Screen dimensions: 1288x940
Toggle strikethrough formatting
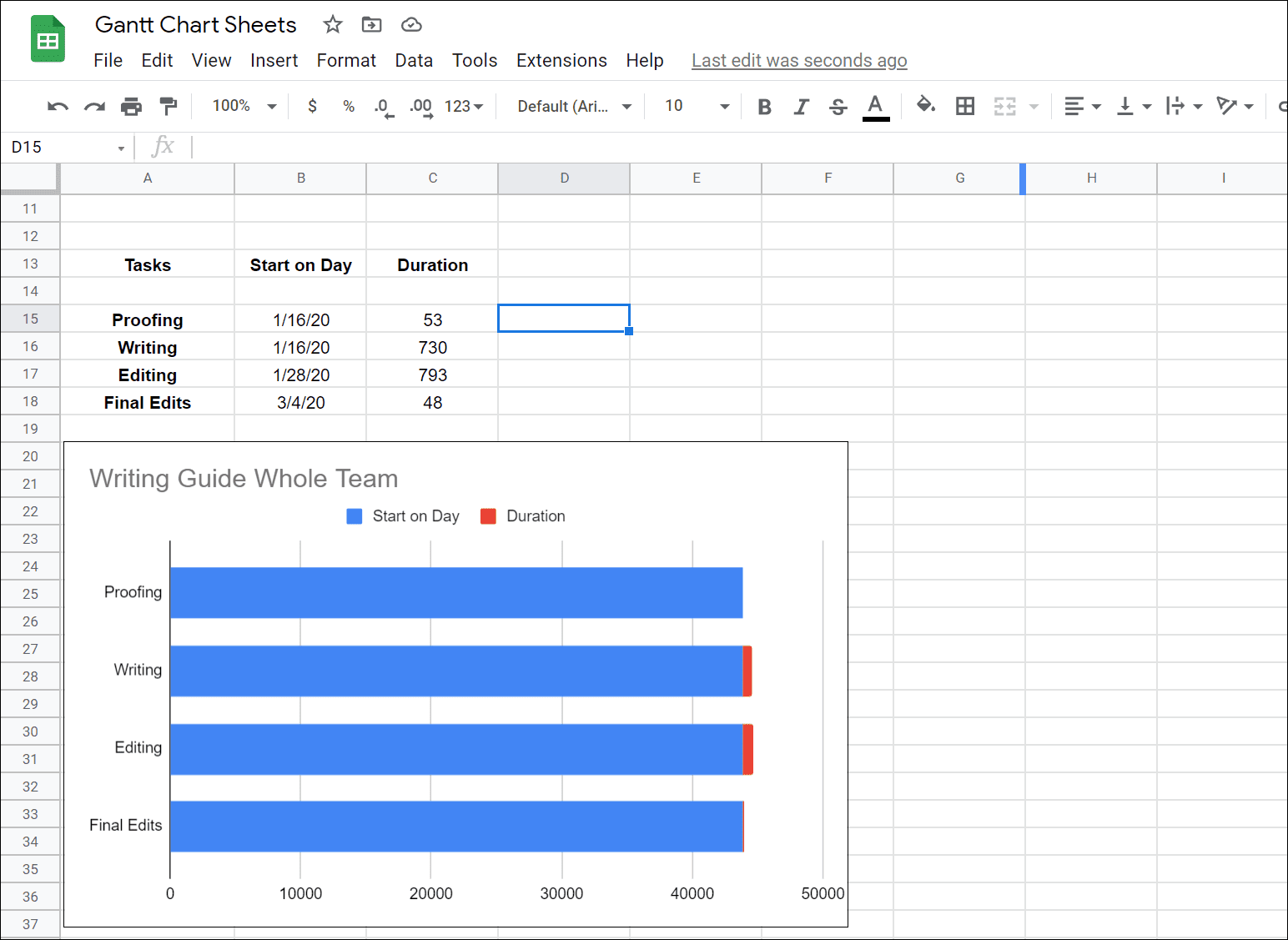[838, 107]
